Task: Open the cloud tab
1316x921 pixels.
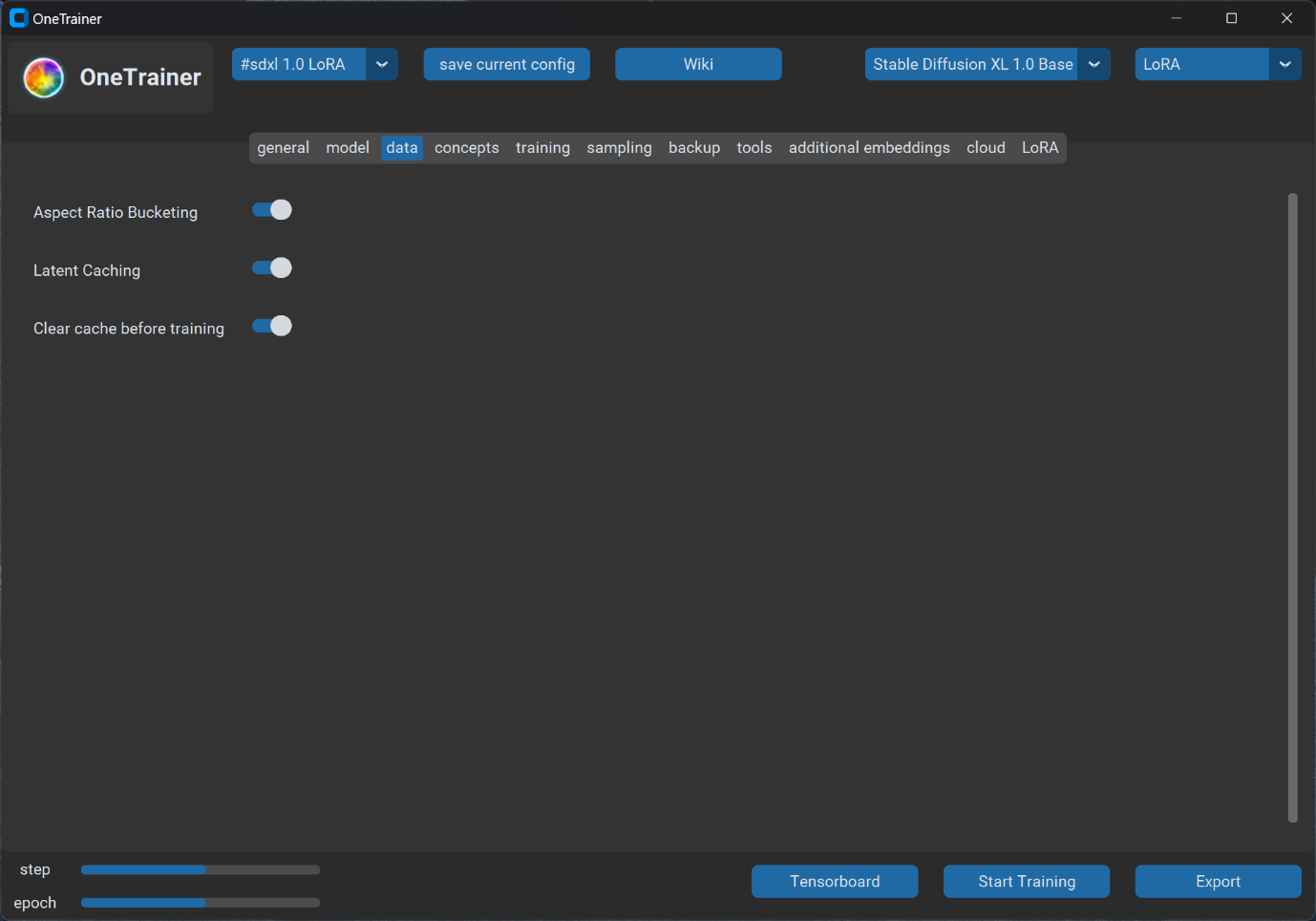Action: (986, 148)
